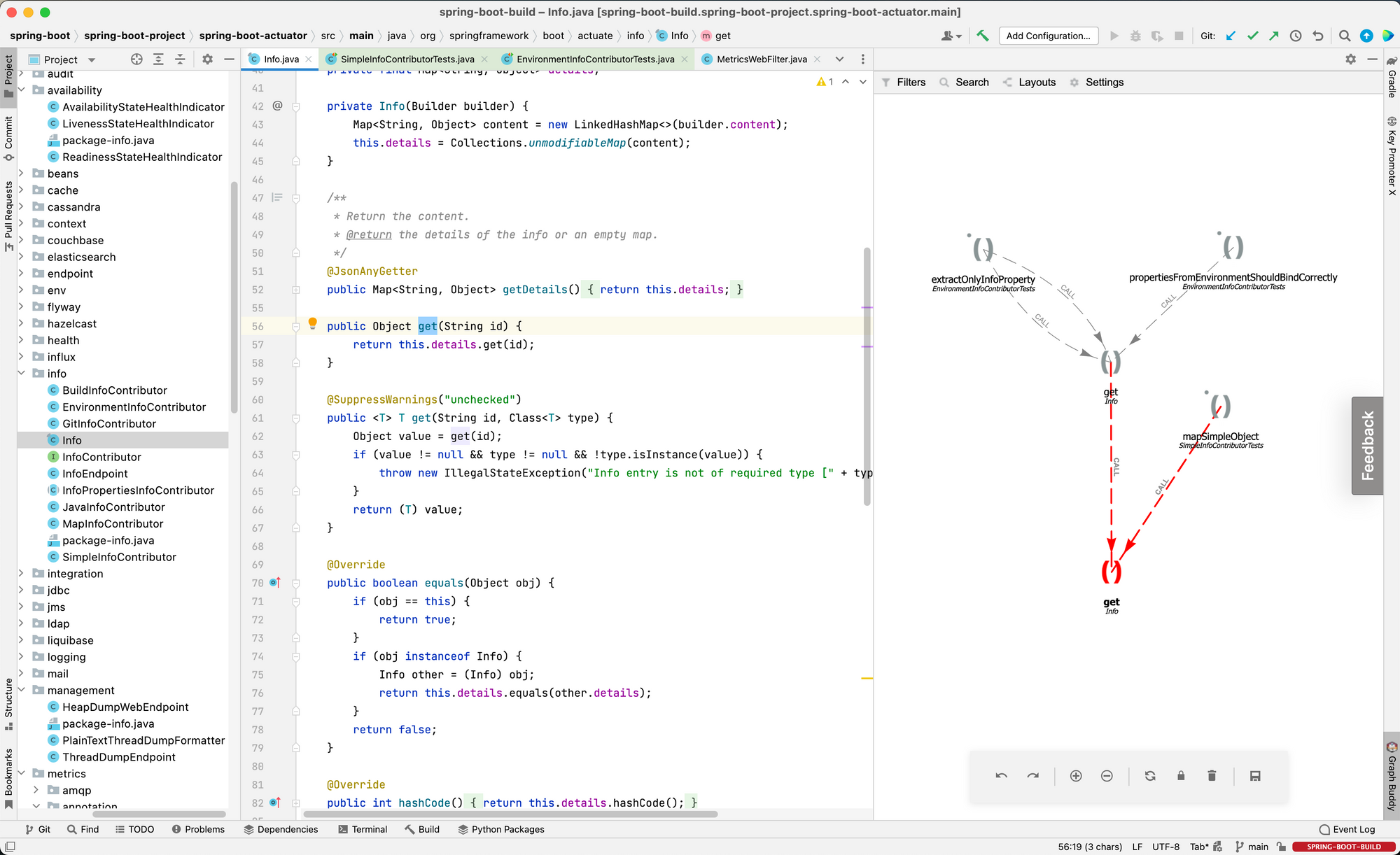
Task: Save the call graph
Action: coord(1255,776)
